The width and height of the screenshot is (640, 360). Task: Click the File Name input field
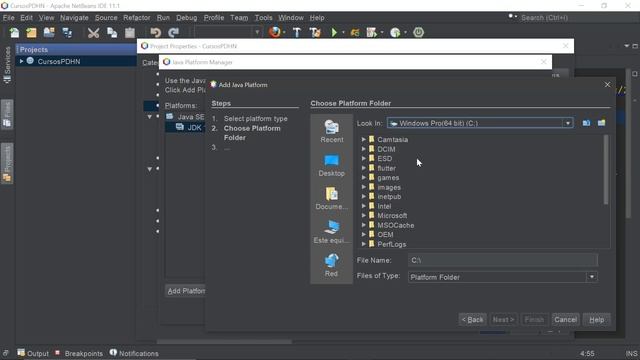pos(502,260)
